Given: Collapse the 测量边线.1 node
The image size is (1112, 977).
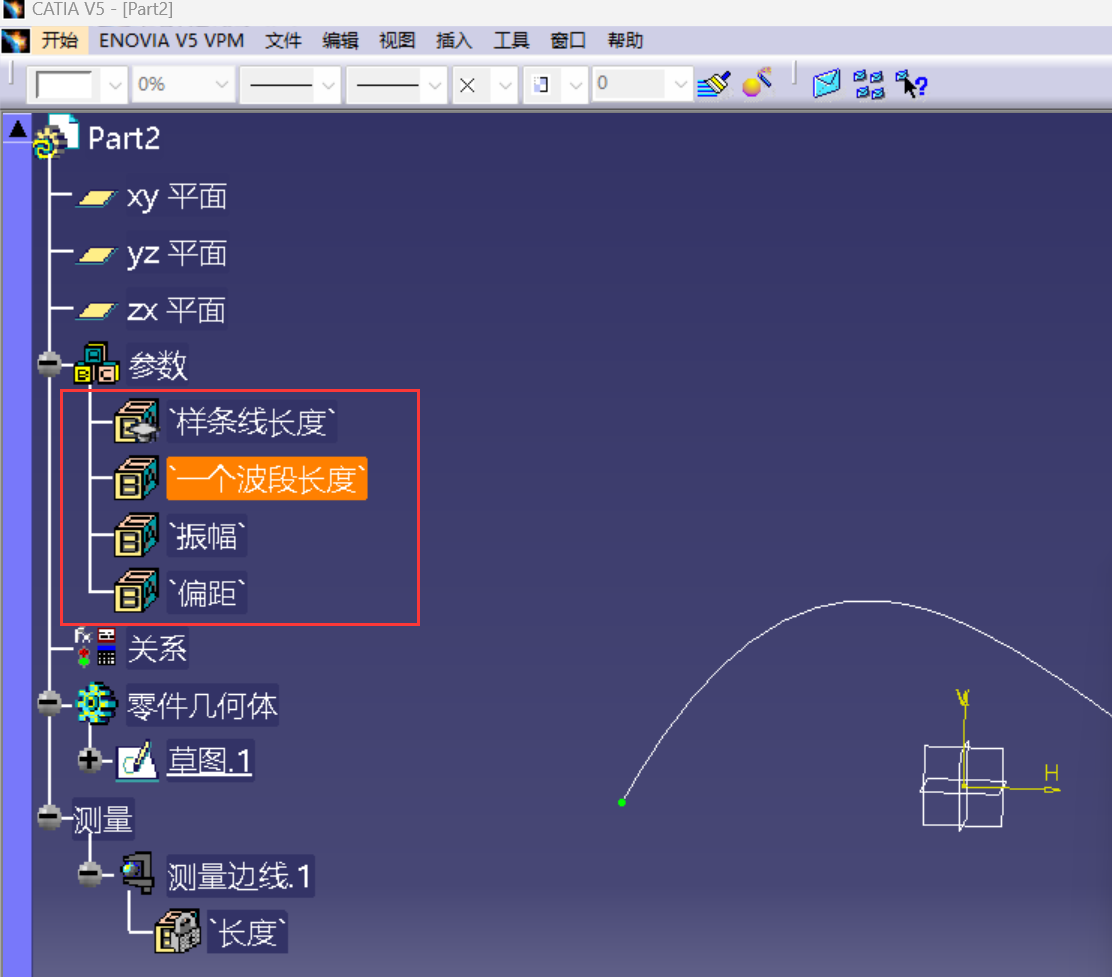Looking at the screenshot, I should (89, 873).
